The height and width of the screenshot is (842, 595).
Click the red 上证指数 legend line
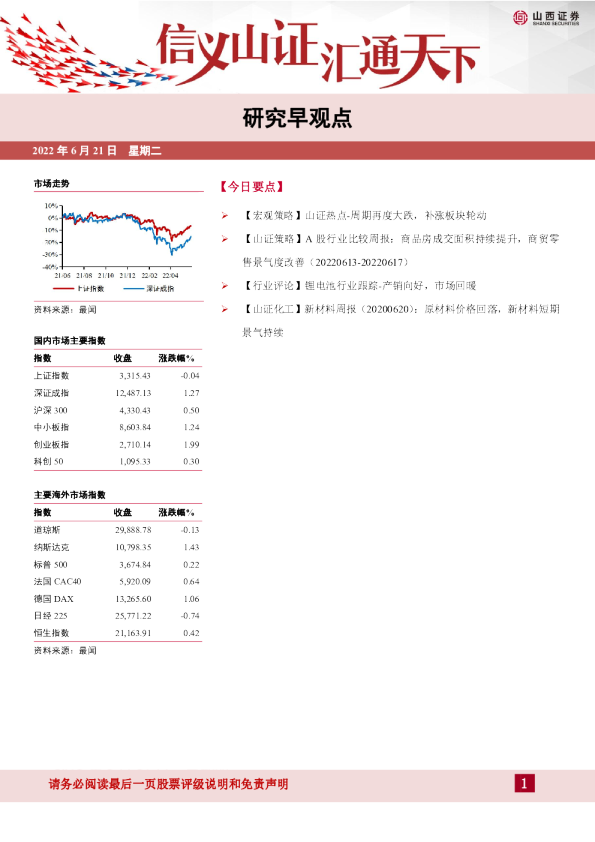(x=63, y=289)
